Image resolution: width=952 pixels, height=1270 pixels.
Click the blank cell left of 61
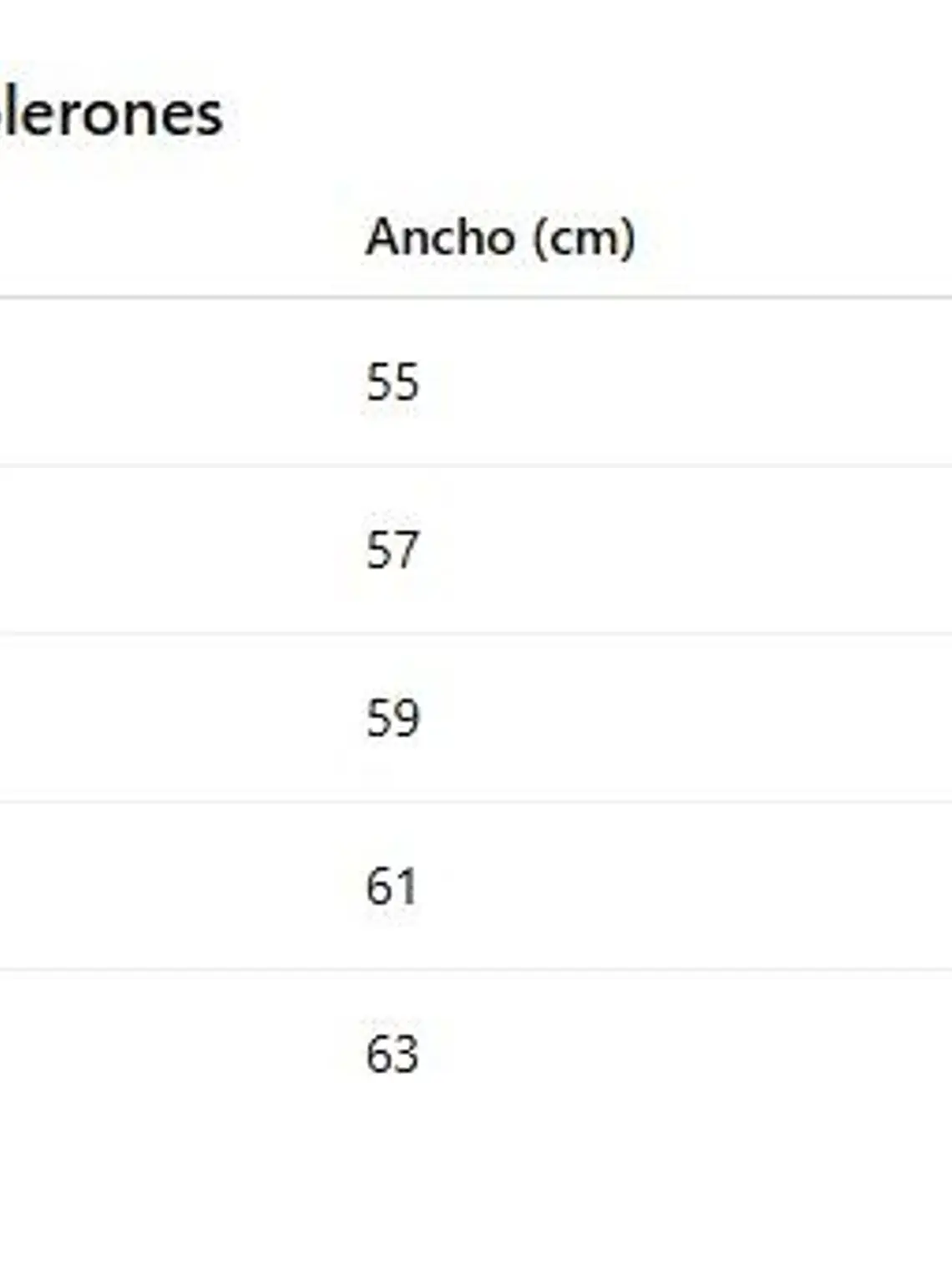pos(167,886)
